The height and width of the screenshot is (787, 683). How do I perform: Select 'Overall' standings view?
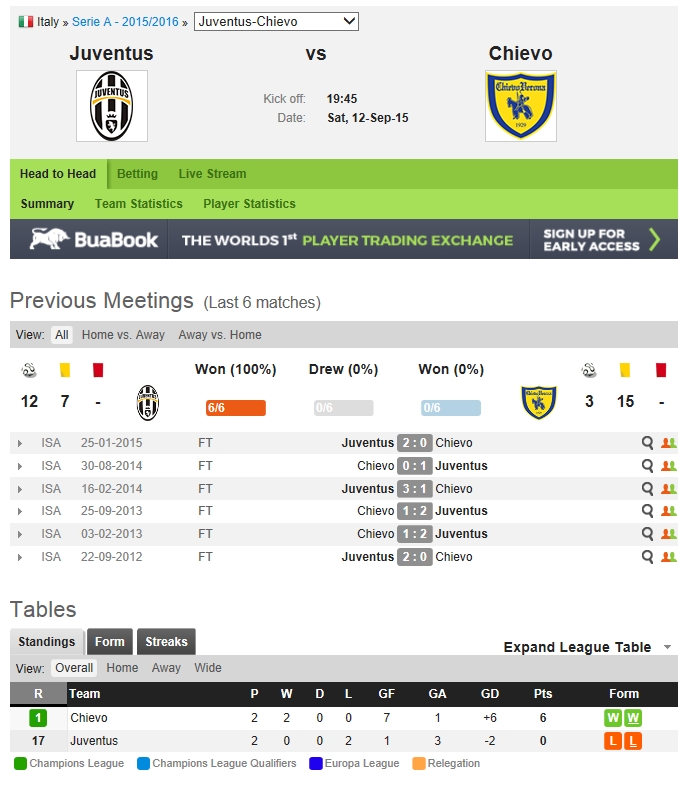tap(74, 668)
